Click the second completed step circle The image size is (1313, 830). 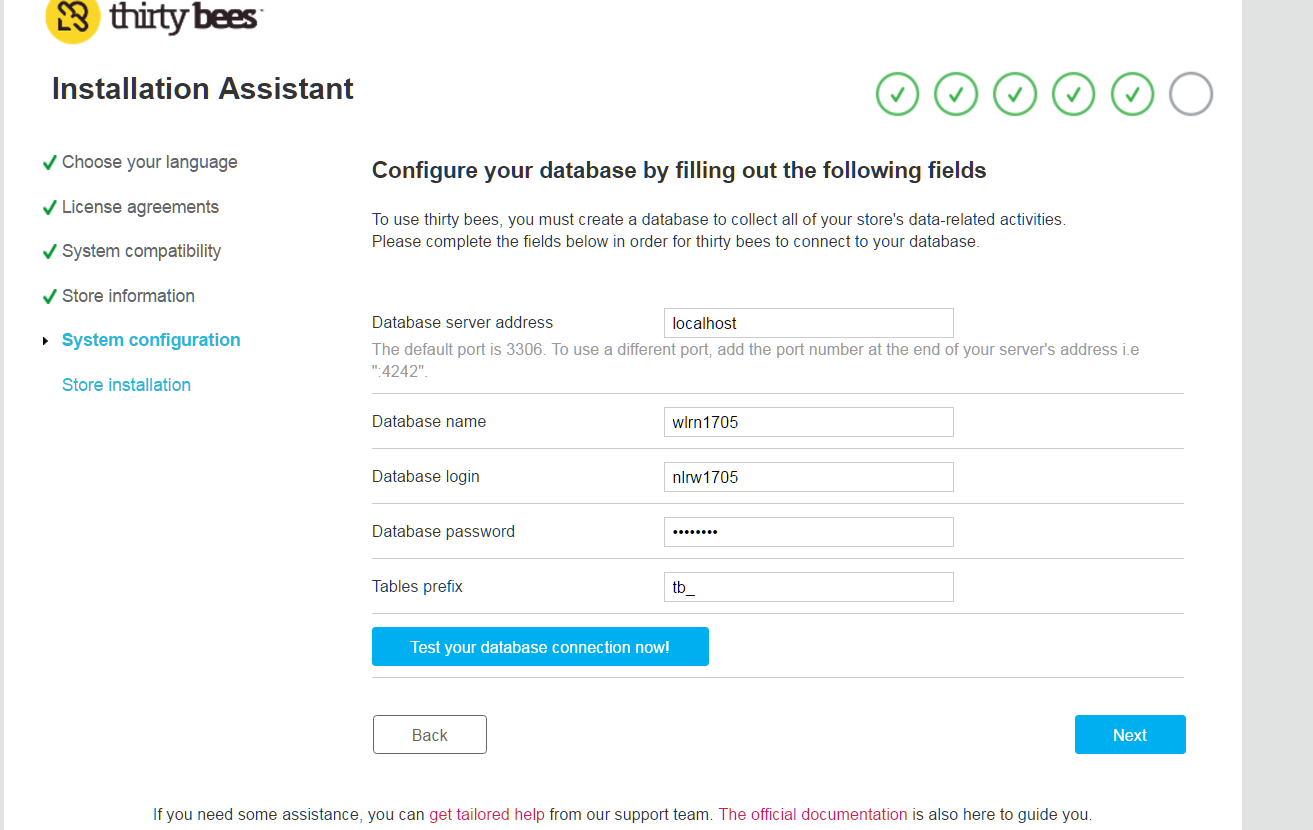[x=956, y=95]
